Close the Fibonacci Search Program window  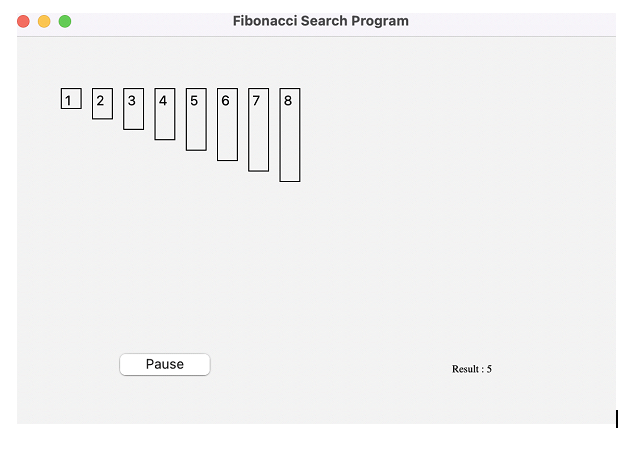tap(24, 21)
